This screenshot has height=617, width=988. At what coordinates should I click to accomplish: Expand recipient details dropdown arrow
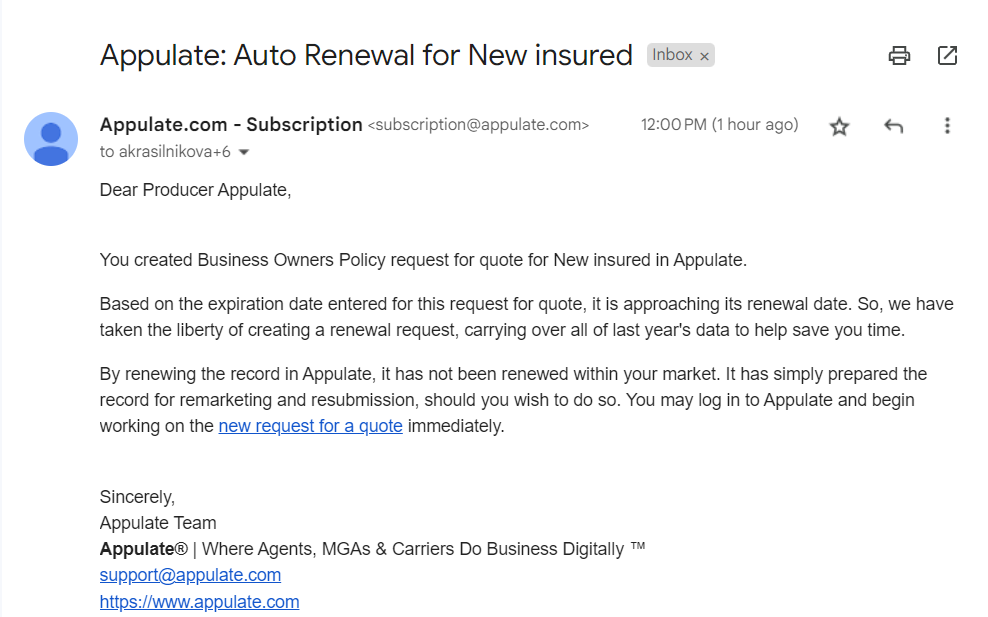click(x=243, y=153)
